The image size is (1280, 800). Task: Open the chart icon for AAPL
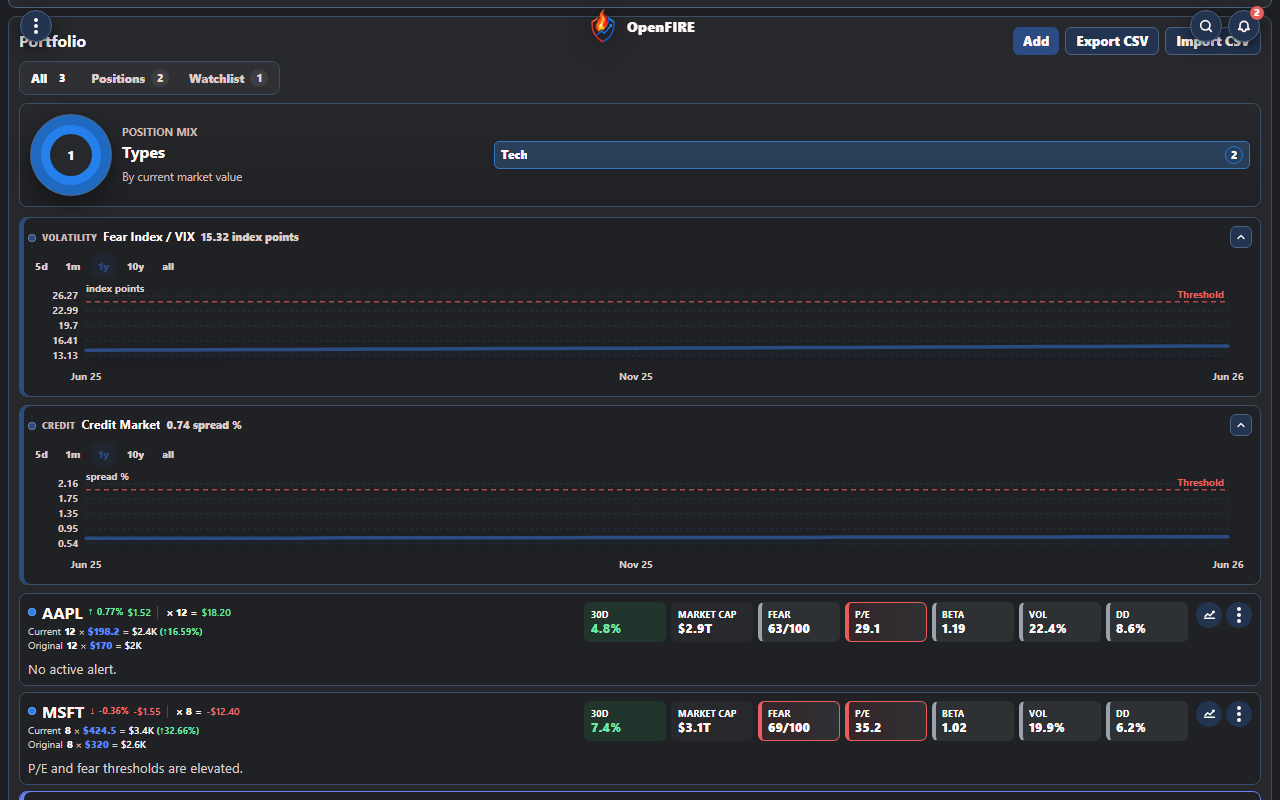coord(1209,615)
